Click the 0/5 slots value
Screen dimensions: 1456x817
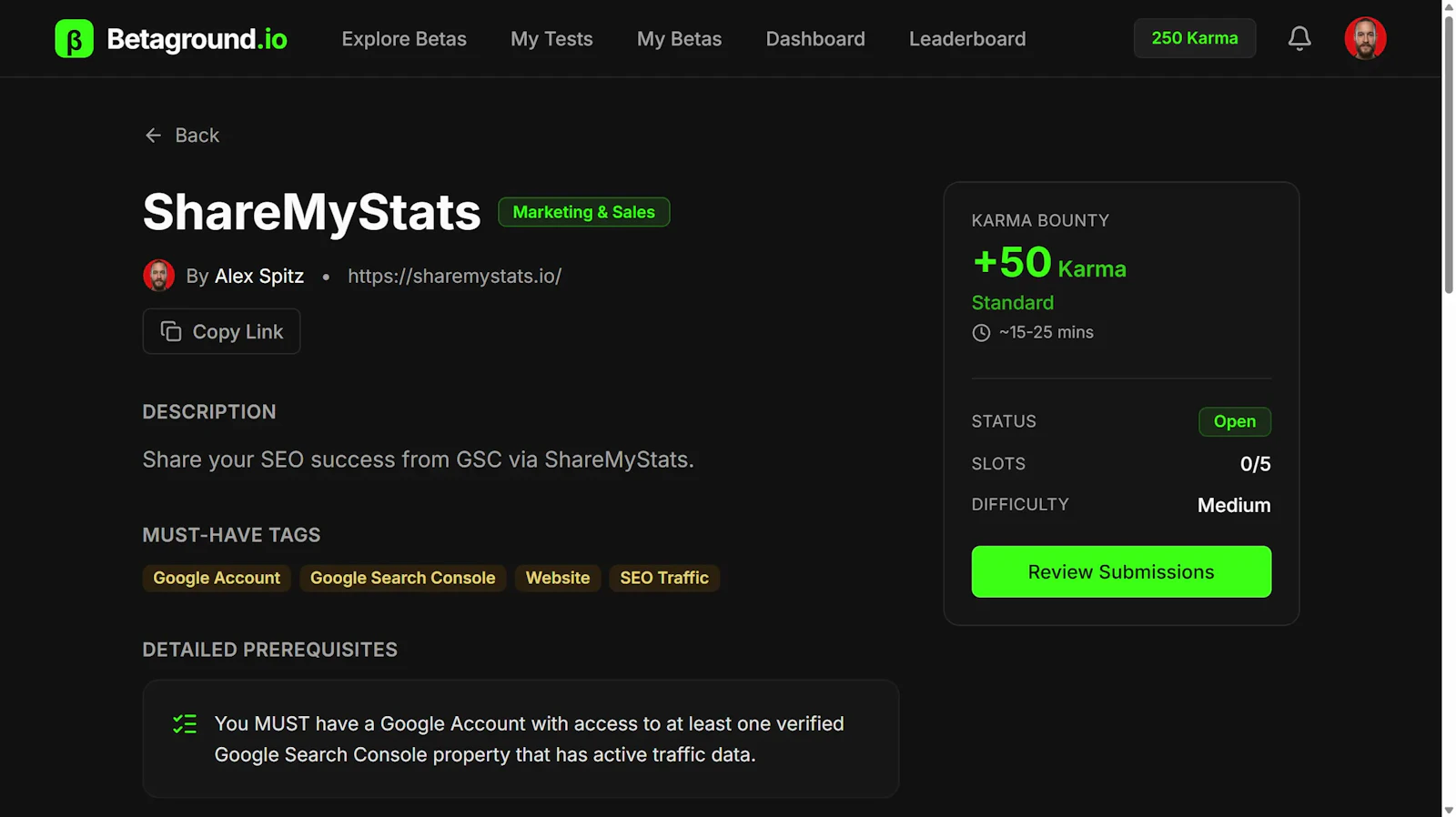1255,464
